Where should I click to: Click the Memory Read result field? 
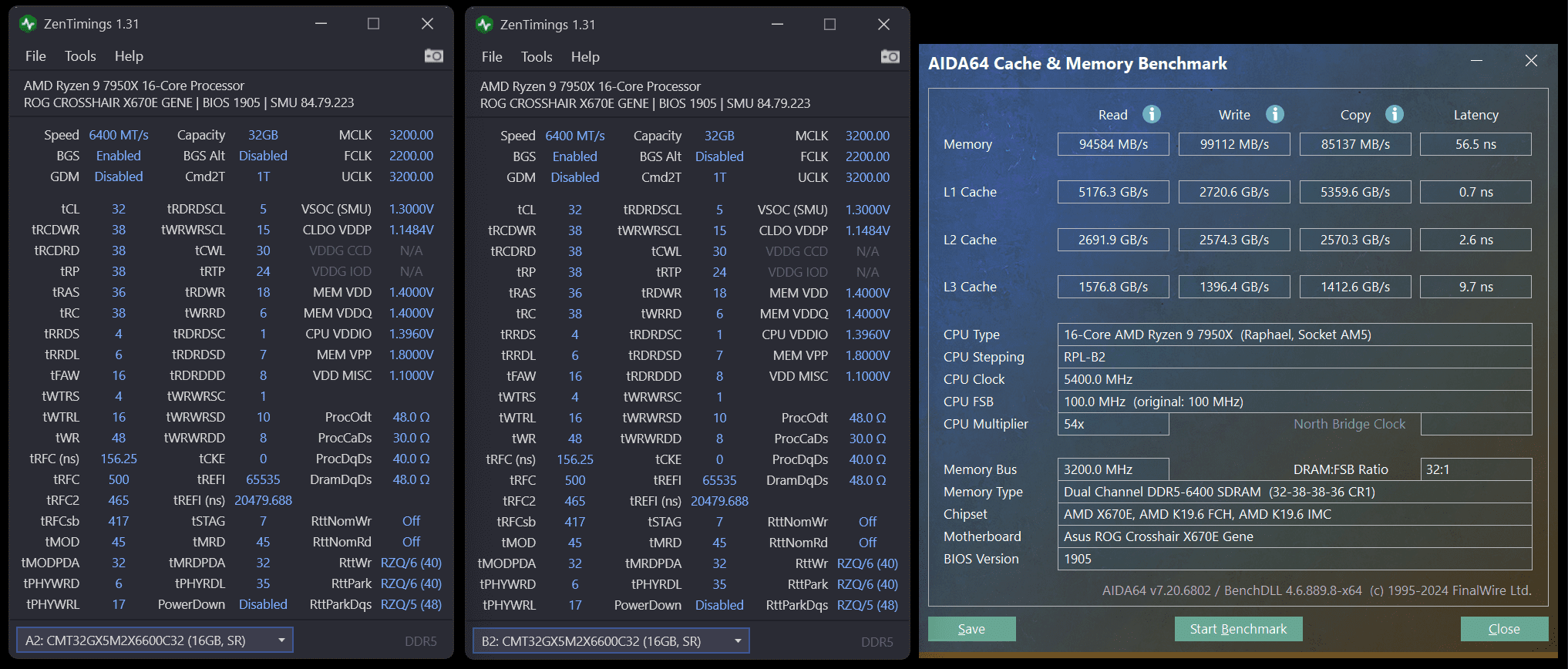[1113, 144]
